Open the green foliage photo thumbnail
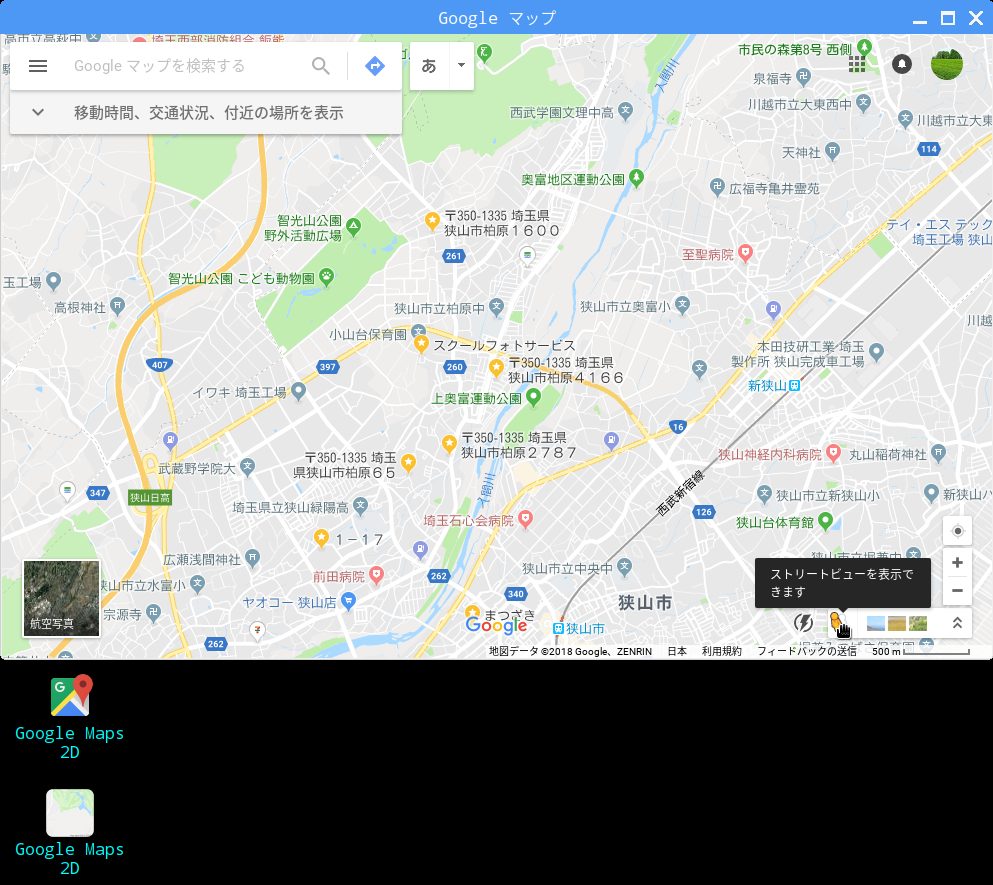 918,623
